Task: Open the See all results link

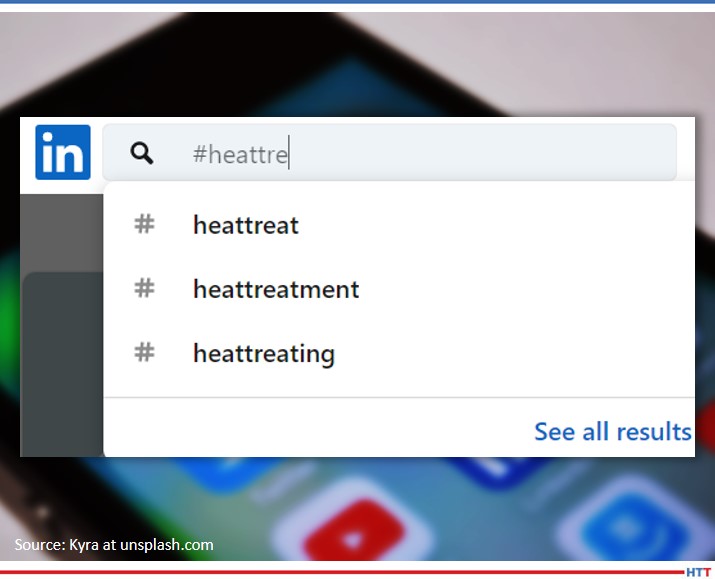Action: coord(612,431)
